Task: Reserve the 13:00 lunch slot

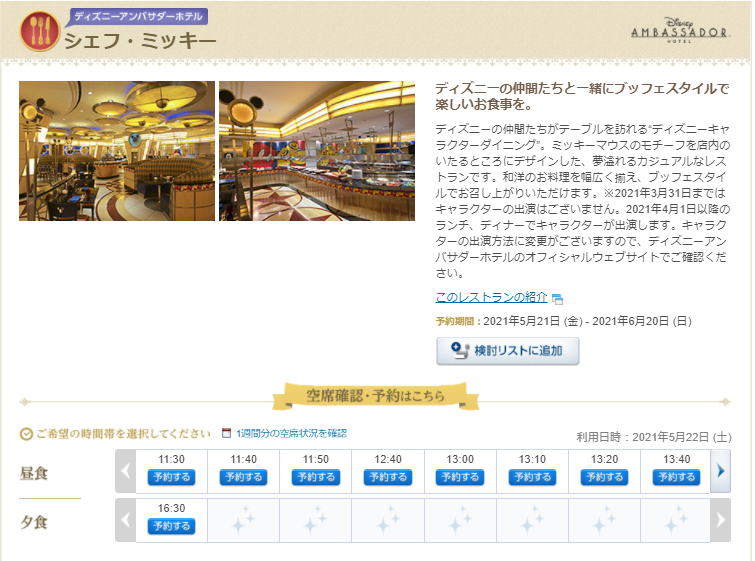Action: [460, 477]
